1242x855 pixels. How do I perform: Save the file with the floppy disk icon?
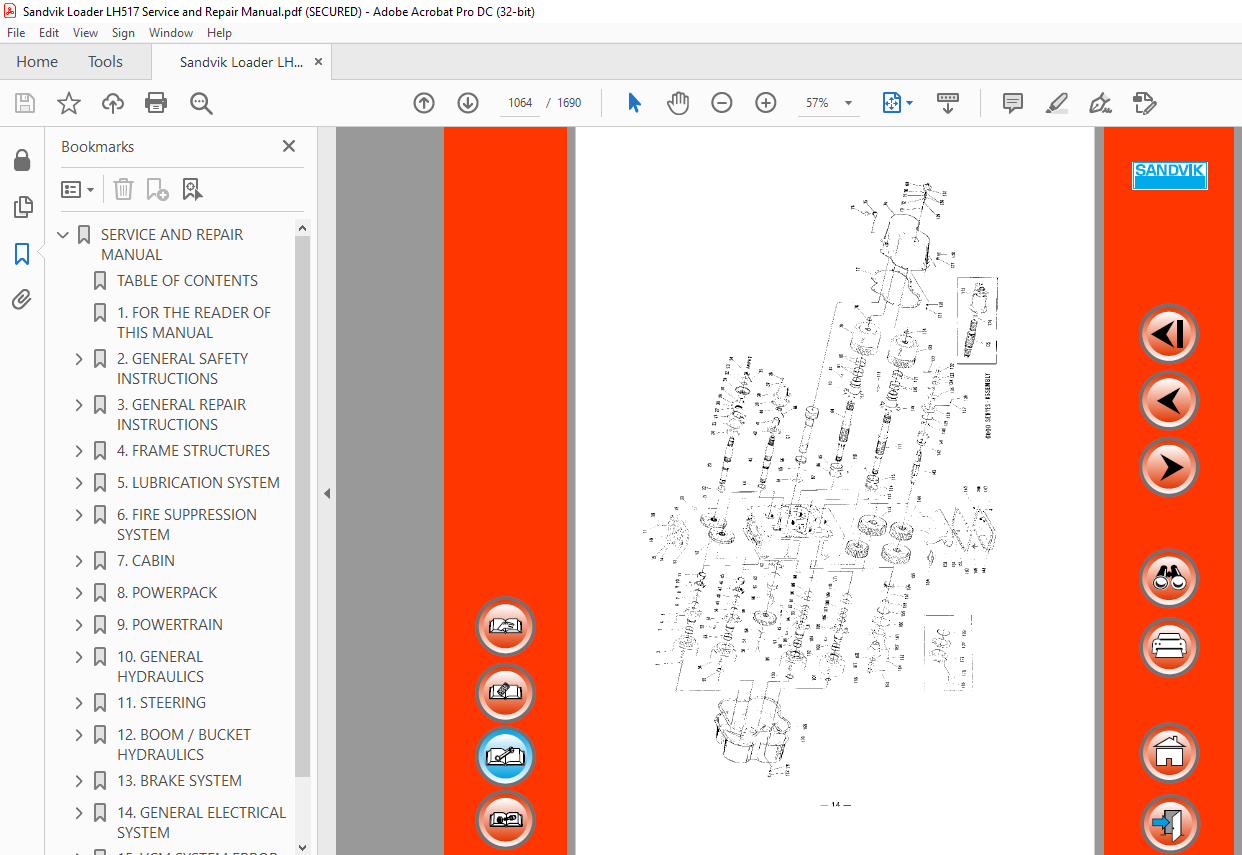point(25,103)
